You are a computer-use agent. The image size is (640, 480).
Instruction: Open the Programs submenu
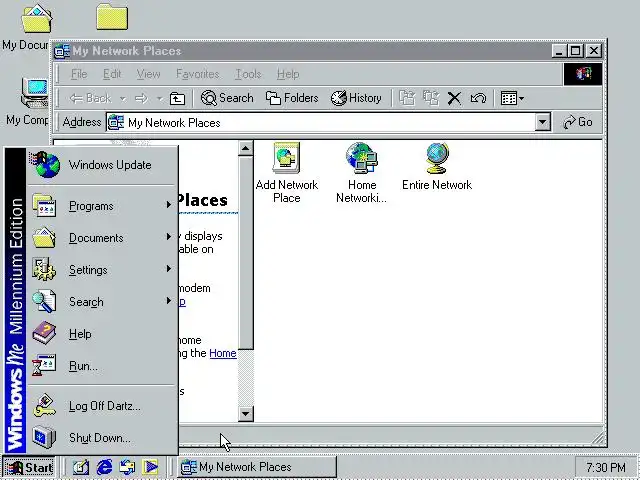click(102, 206)
